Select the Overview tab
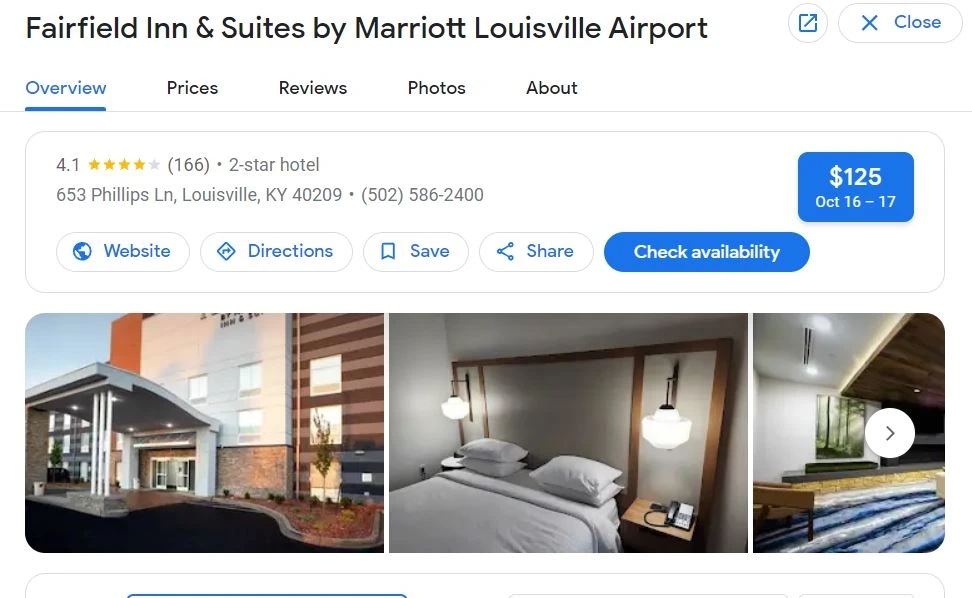 [x=66, y=88]
